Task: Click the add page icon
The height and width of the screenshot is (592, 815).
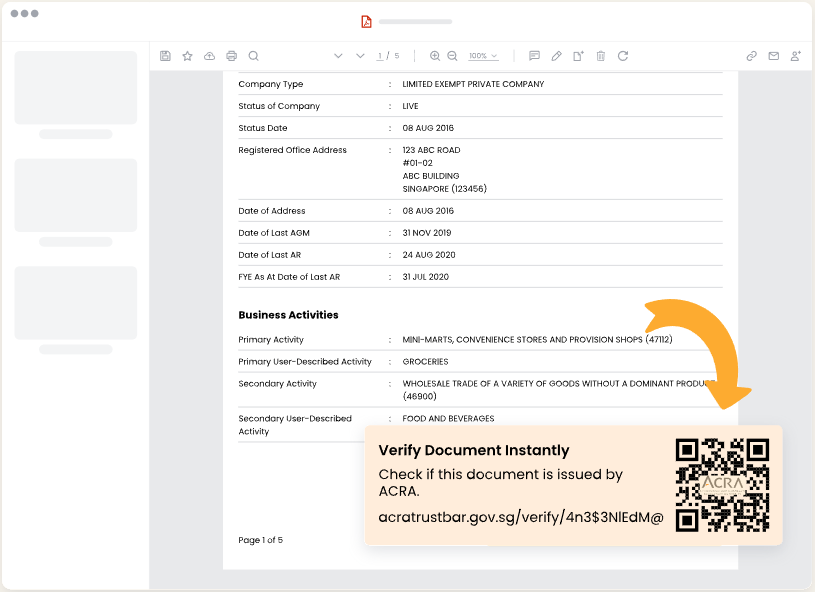Action: pyautogui.click(x=578, y=56)
